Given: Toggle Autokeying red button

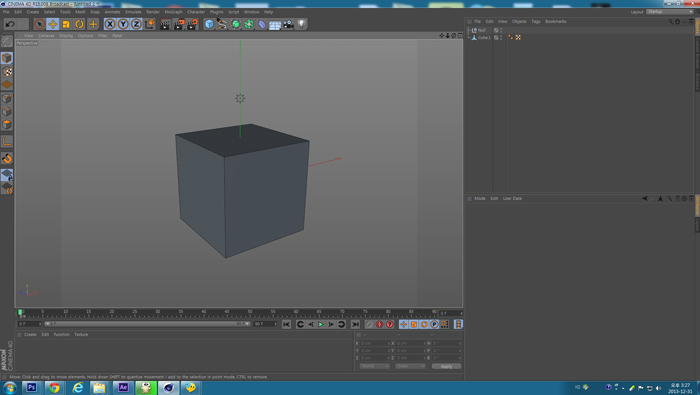Looking at the screenshot, I should 379,324.
